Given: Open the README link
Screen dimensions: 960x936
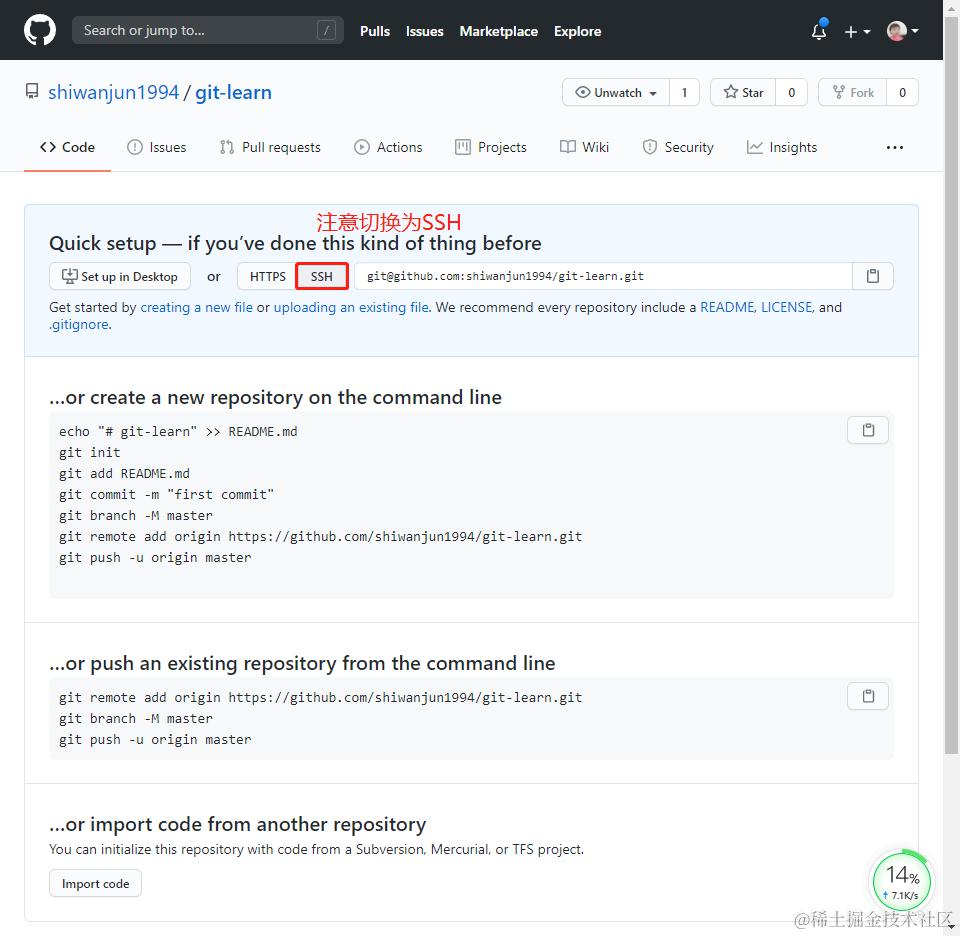Looking at the screenshot, I should pyautogui.click(x=727, y=307).
